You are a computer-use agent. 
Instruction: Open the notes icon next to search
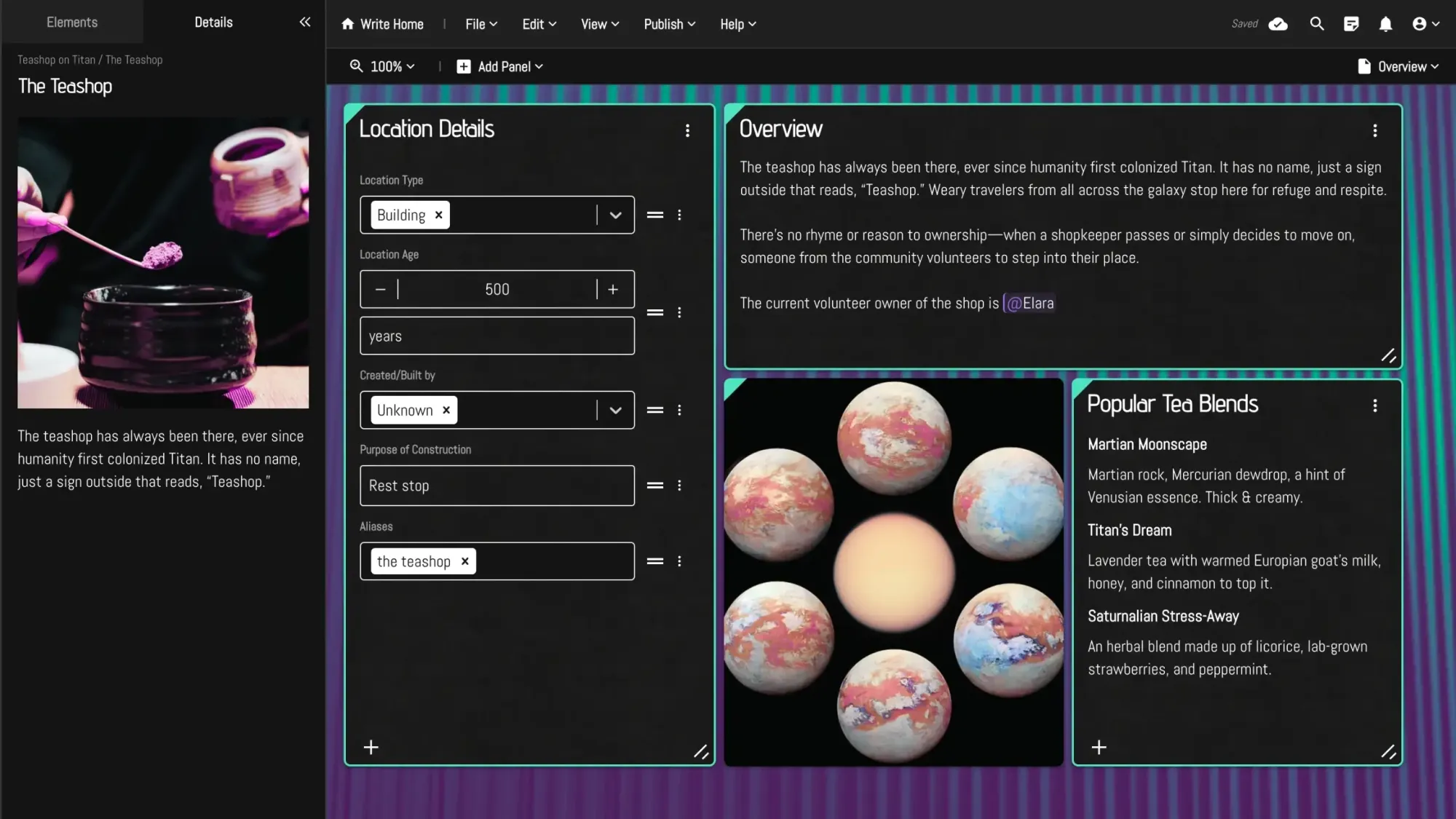(x=1351, y=24)
